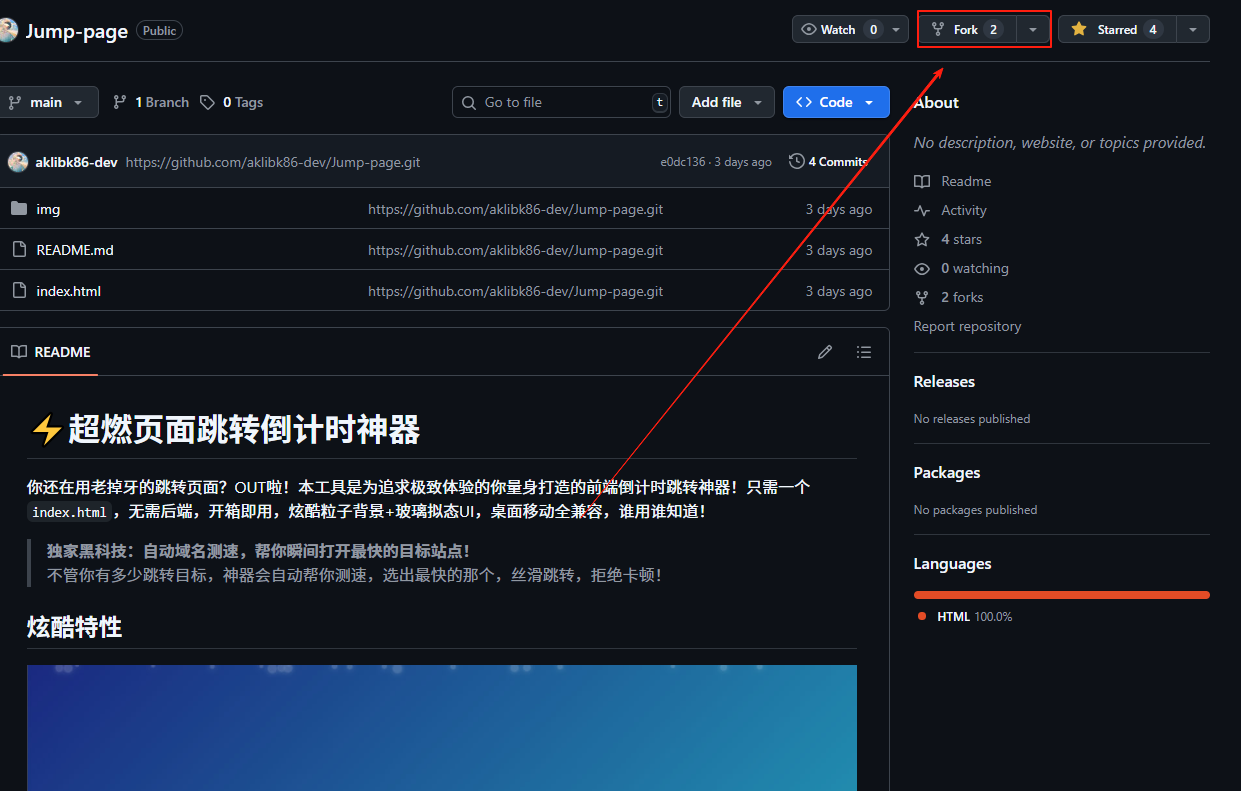
Task: Open the green Code dropdown button
Action: click(x=836, y=102)
